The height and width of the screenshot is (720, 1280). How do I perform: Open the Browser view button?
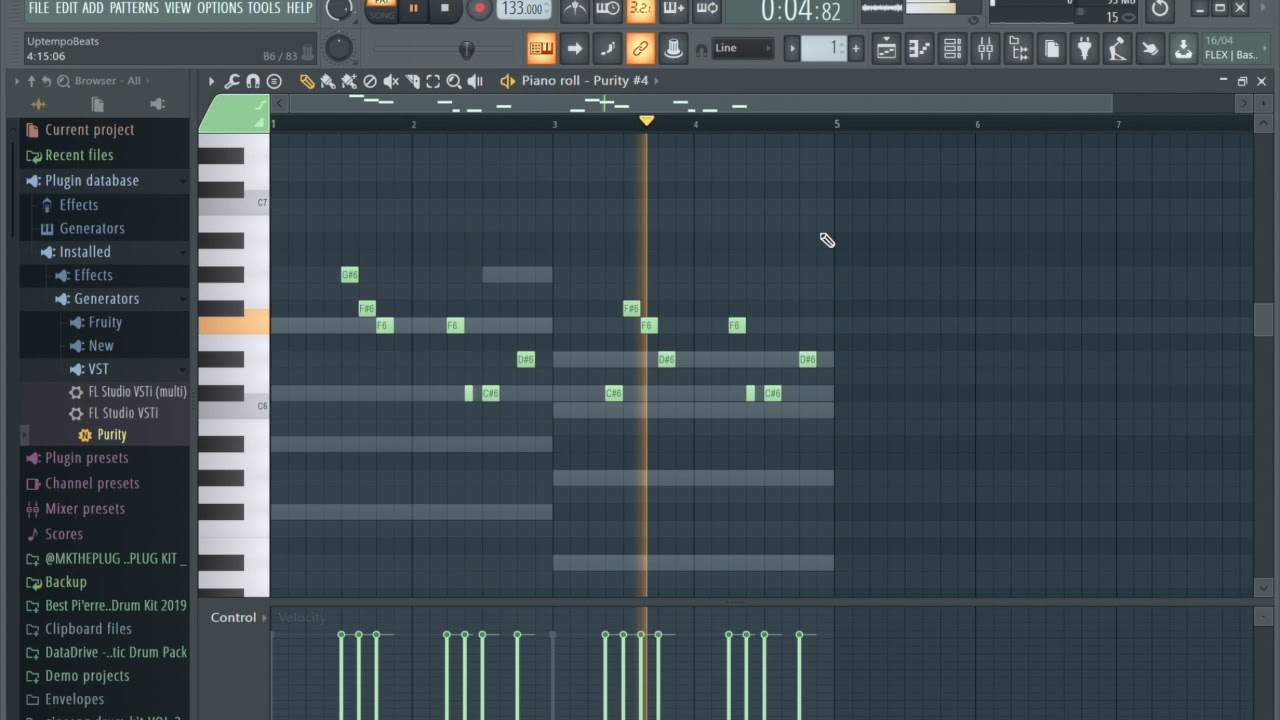click(1019, 48)
